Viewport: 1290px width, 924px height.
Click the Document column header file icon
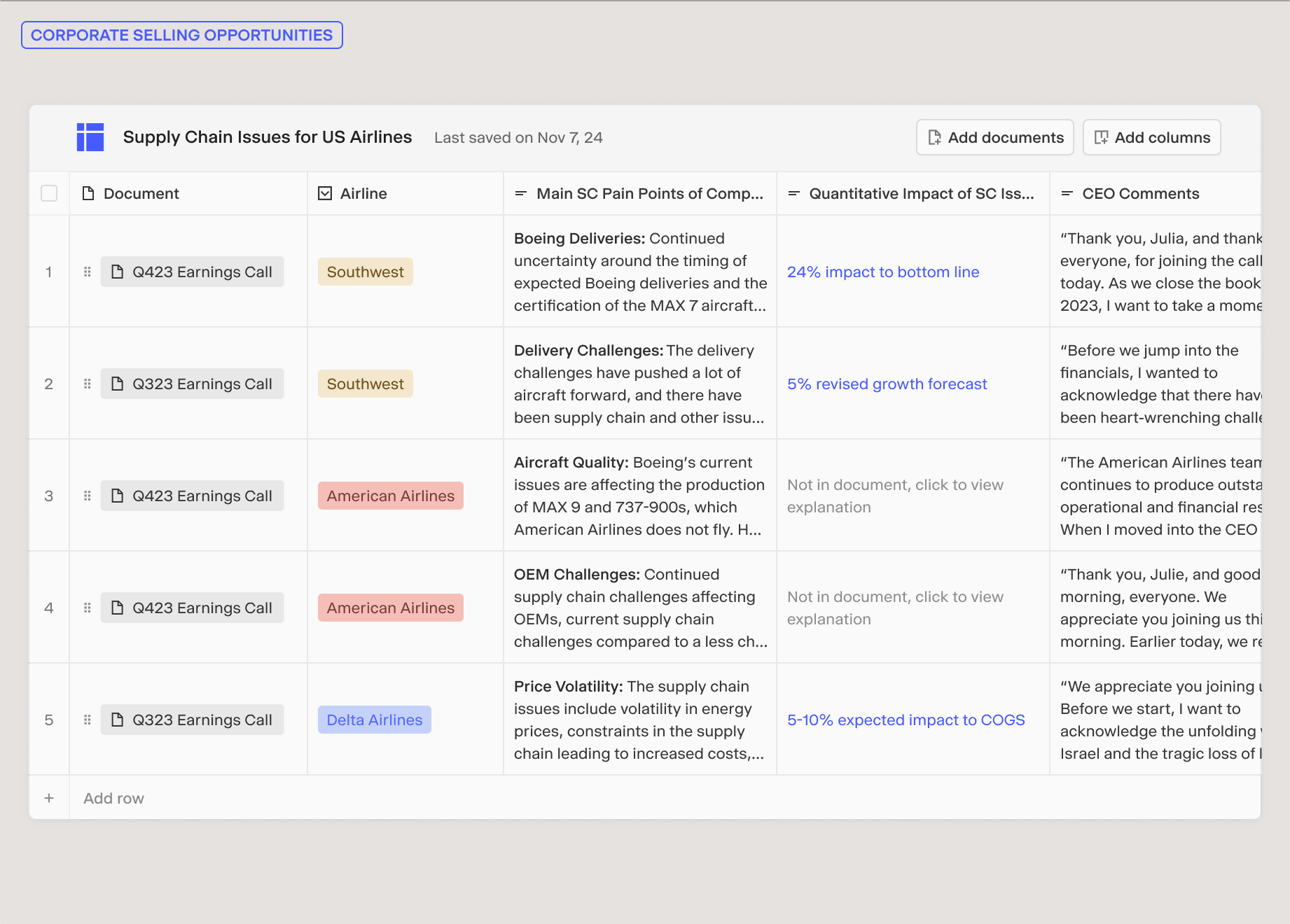[x=88, y=193]
